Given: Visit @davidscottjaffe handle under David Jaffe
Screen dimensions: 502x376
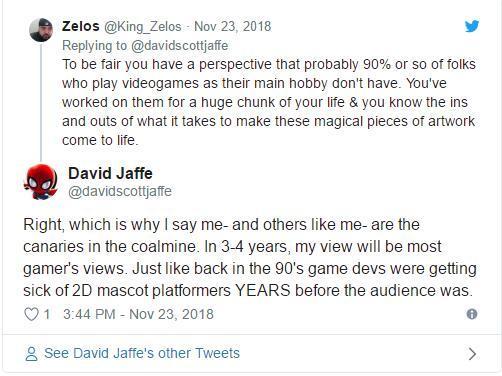Looking at the screenshot, I should pyautogui.click(x=120, y=191).
